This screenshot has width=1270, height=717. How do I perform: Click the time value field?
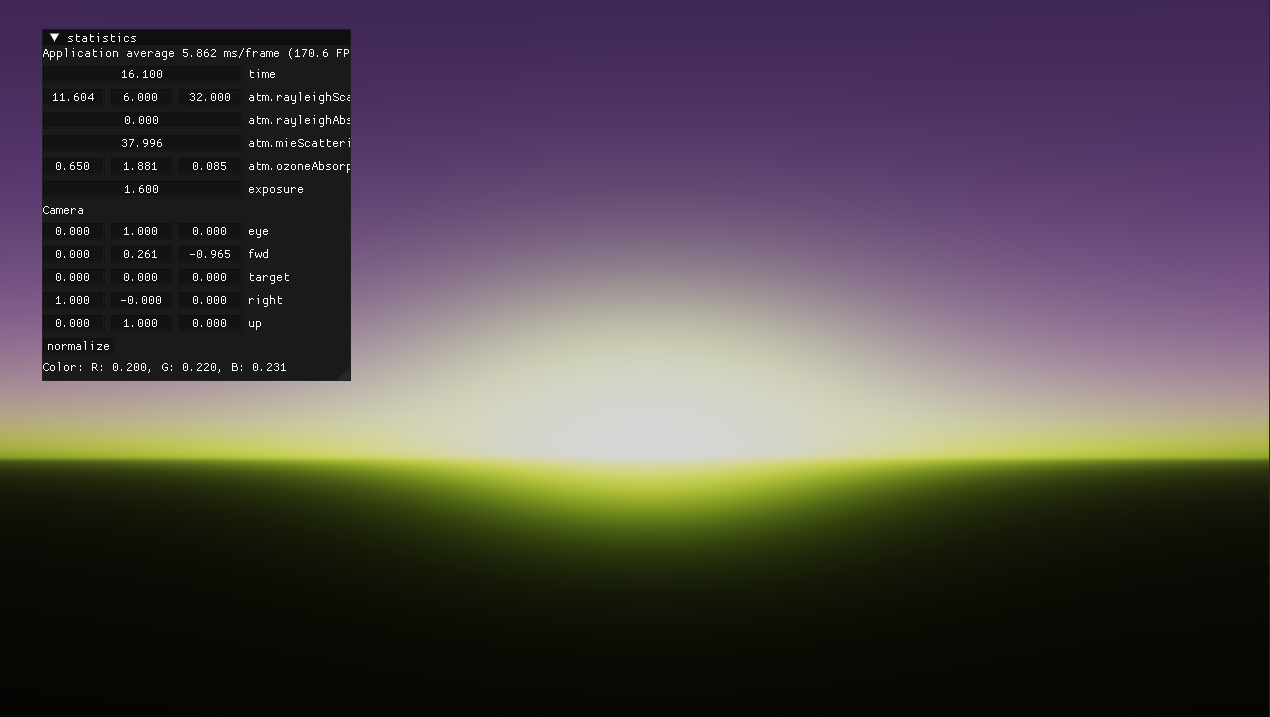[x=142, y=74]
